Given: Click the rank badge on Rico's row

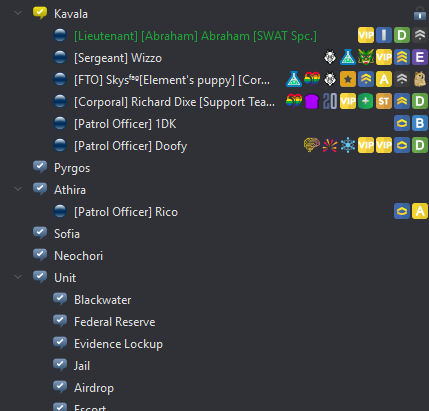Looking at the screenshot, I should tap(402, 211).
